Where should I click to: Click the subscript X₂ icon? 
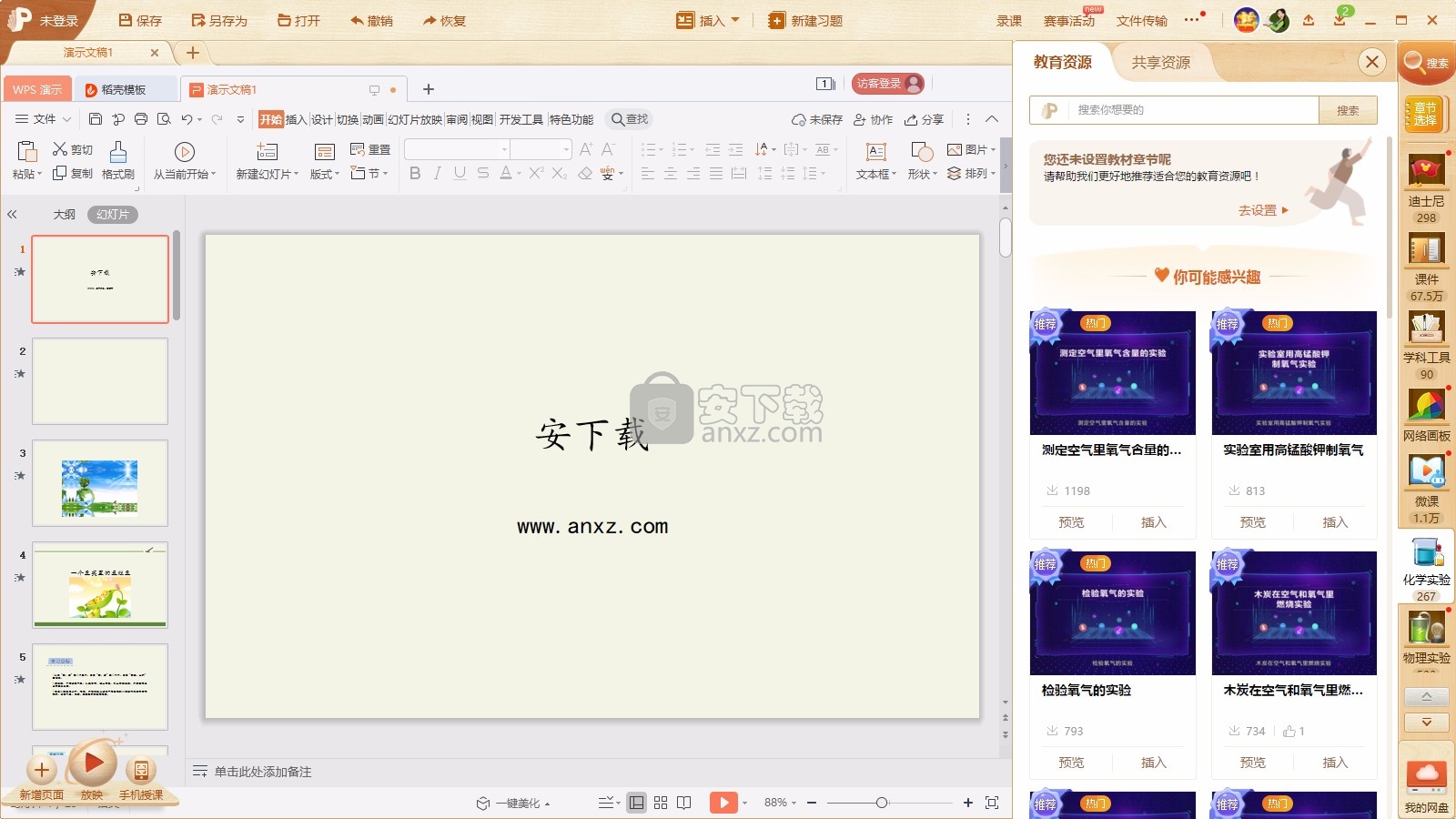pyautogui.click(x=560, y=173)
